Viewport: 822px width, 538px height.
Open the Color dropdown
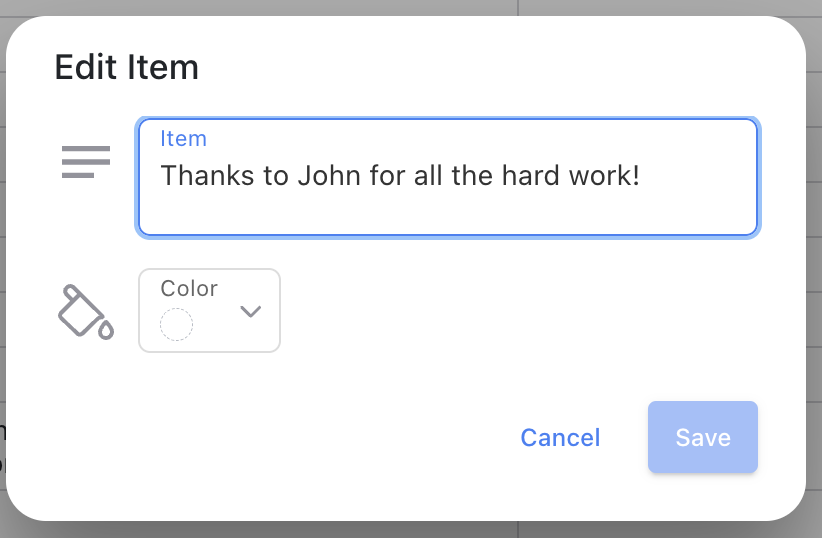coord(209,310)
